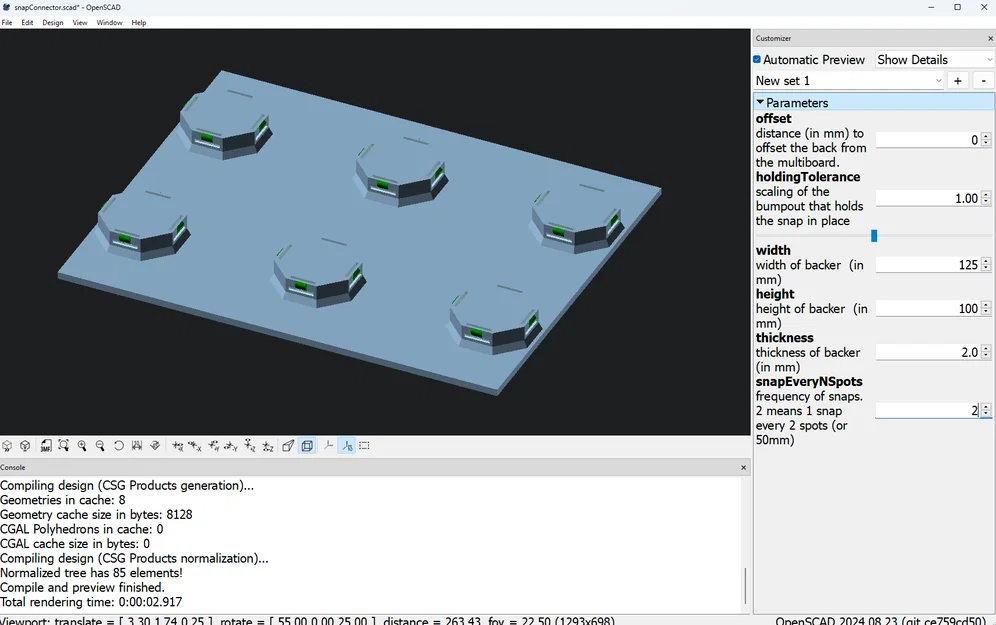The width and height of the screenshot is (996, 625).
Task: Click the Zoom Out magnifier icon
Action: click(100, 445)
